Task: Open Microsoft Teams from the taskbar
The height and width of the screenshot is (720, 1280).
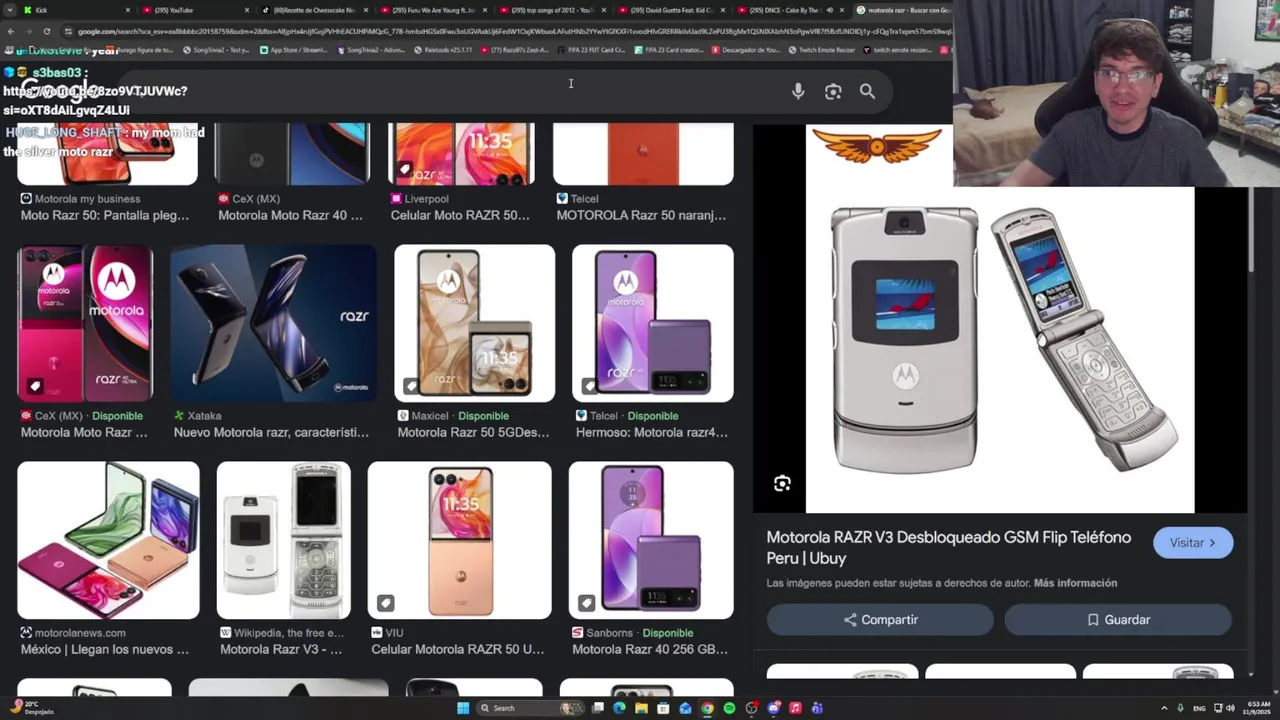Action: (x=817, y=708)
